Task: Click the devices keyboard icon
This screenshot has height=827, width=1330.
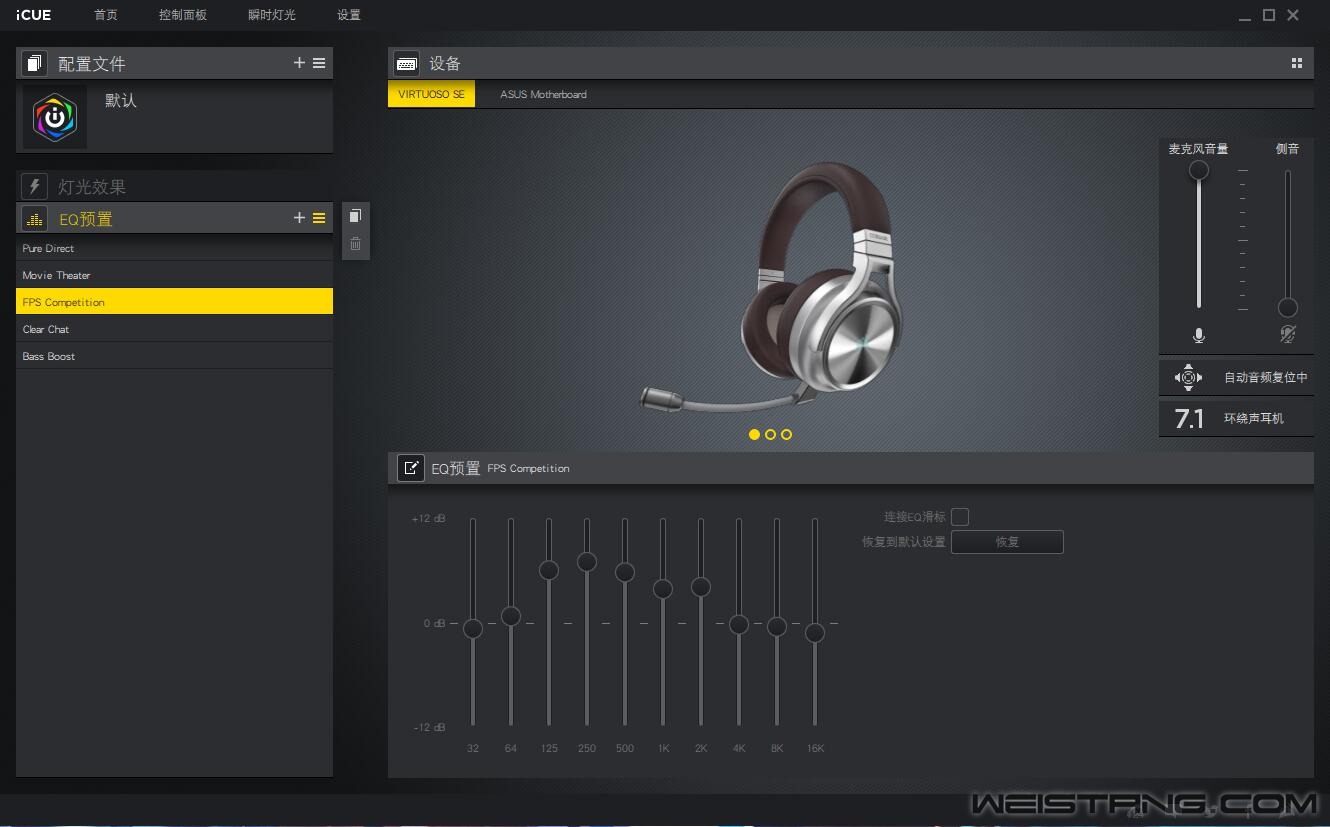Action: (407, 63)
